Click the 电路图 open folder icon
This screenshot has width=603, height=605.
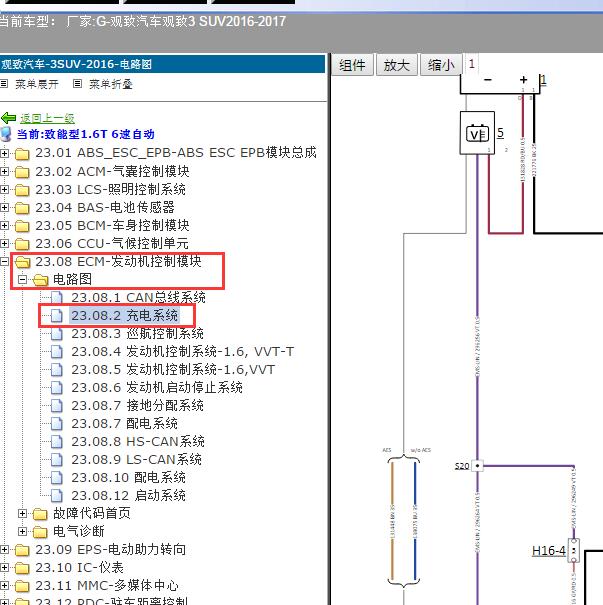[41, 280]
